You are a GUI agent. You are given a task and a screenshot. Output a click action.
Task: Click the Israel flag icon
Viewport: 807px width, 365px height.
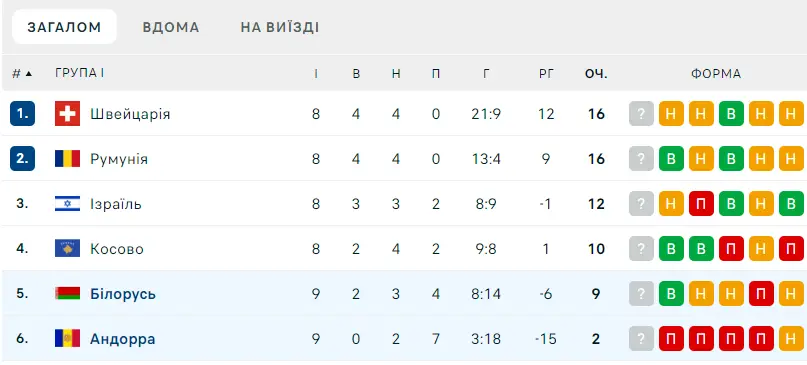67,204
